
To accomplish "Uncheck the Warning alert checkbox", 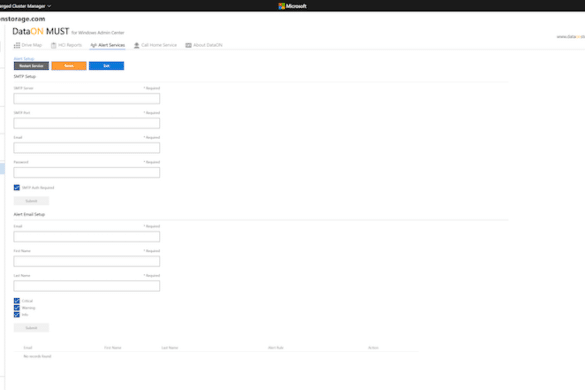I will [x=17, y=308].
